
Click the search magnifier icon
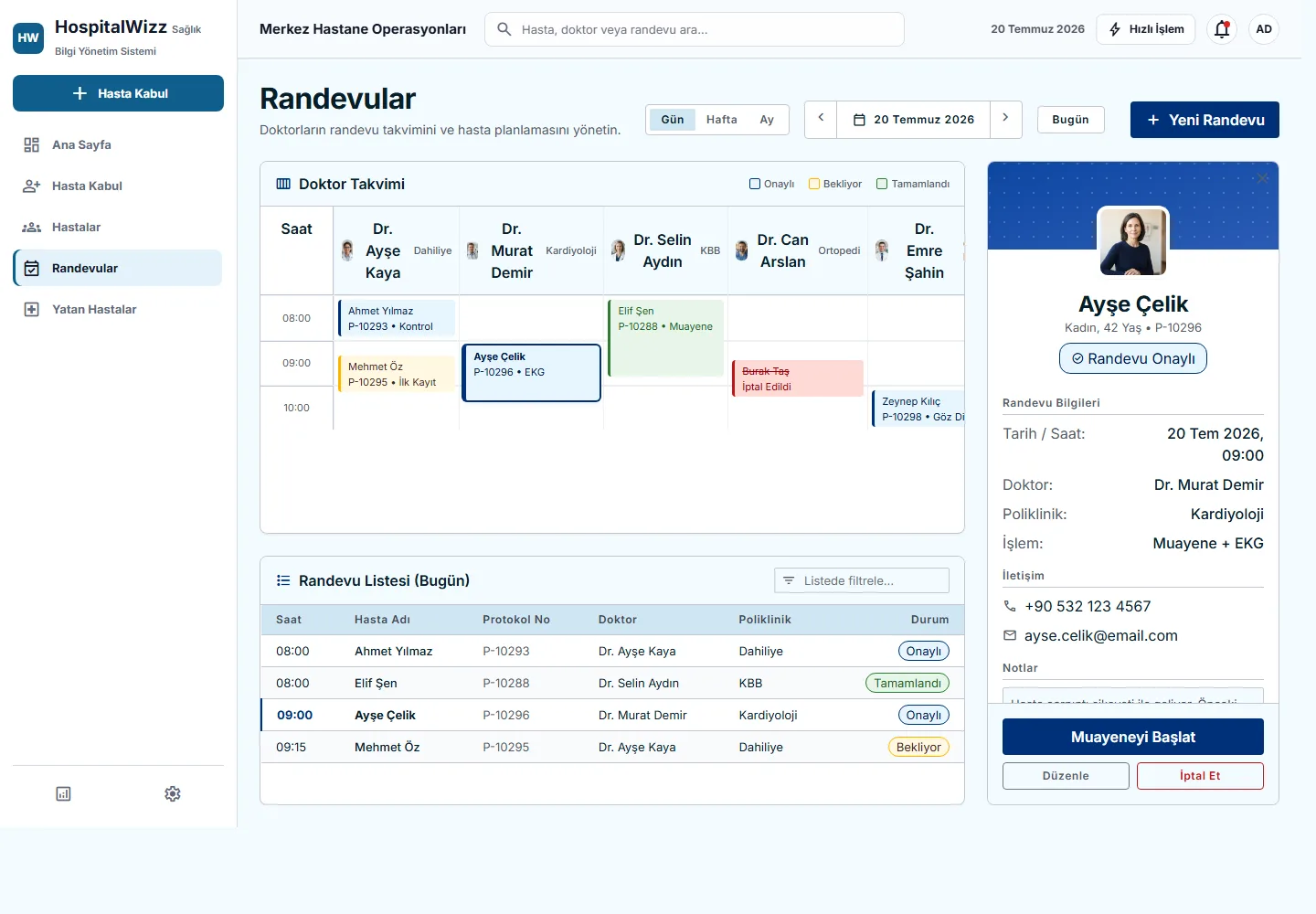coord(504,29)
